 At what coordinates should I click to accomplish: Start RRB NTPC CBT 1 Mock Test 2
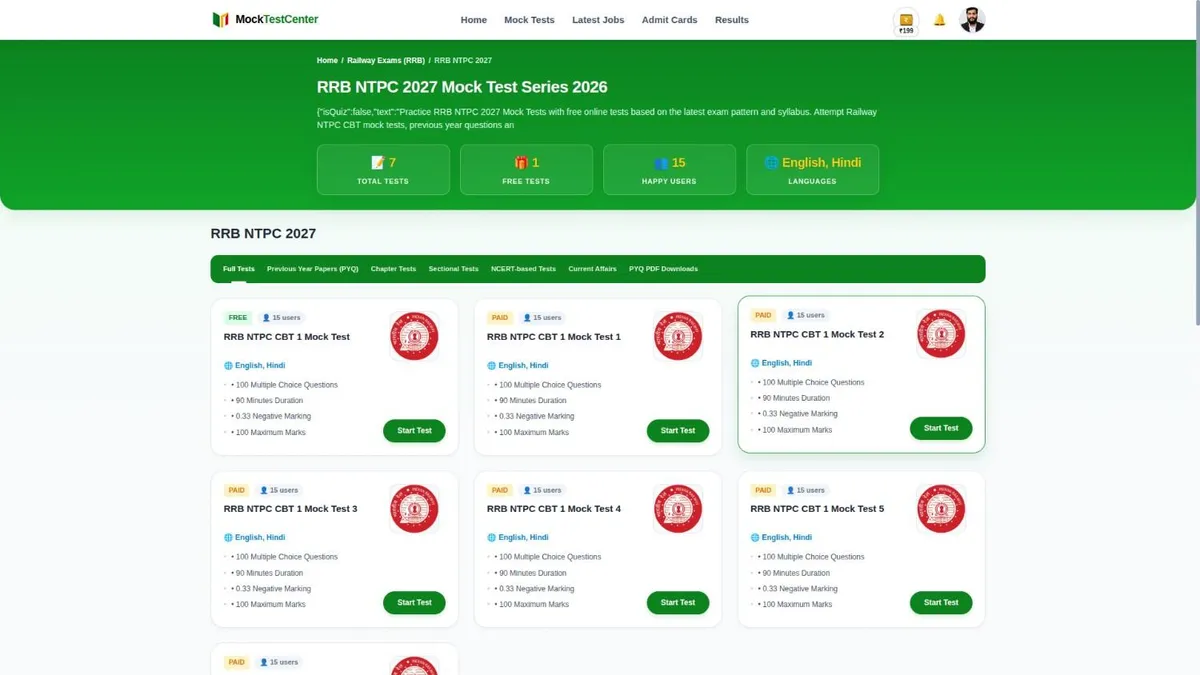pos(941,428)
